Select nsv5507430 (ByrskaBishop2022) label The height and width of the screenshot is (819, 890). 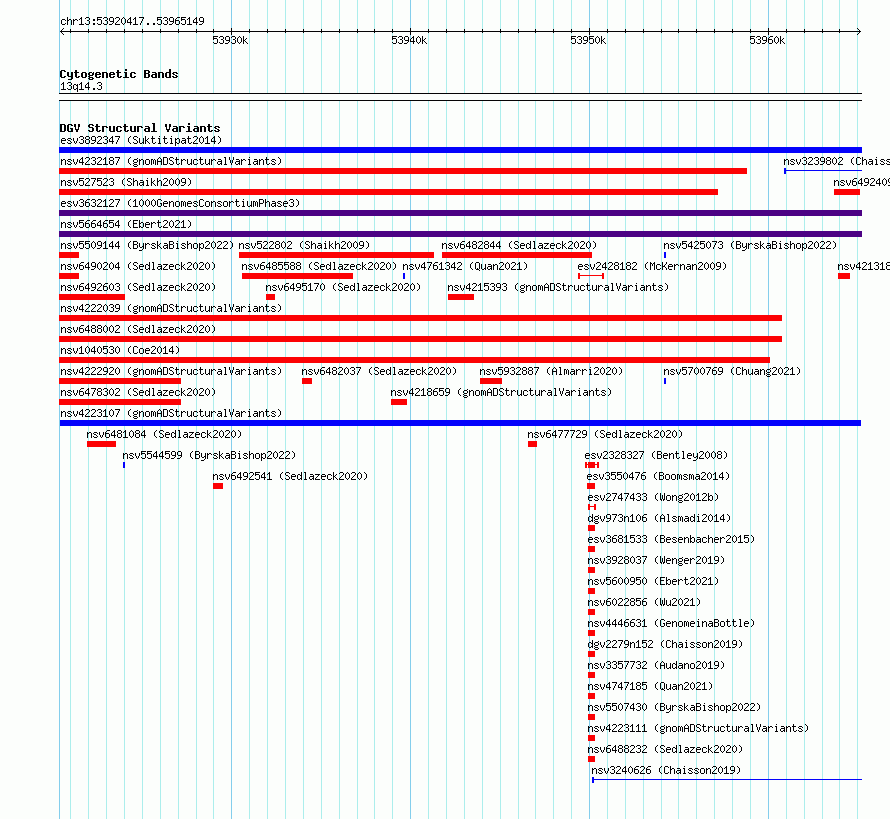674,707
